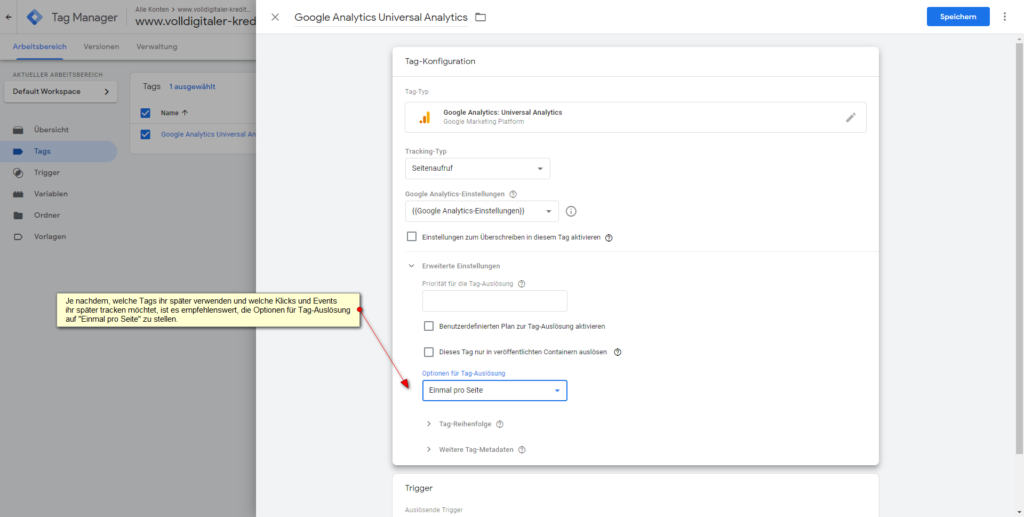The width and height of the screenshot is (1024, 517).
Task: Open the Einmal pro Seite dropdown
Action: click(x=494, y=390)
